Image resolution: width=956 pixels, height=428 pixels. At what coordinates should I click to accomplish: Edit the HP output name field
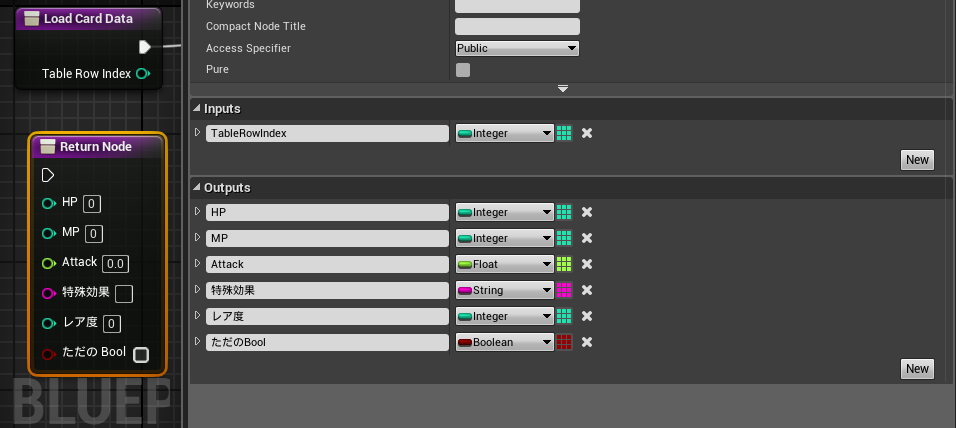point(327,213)
